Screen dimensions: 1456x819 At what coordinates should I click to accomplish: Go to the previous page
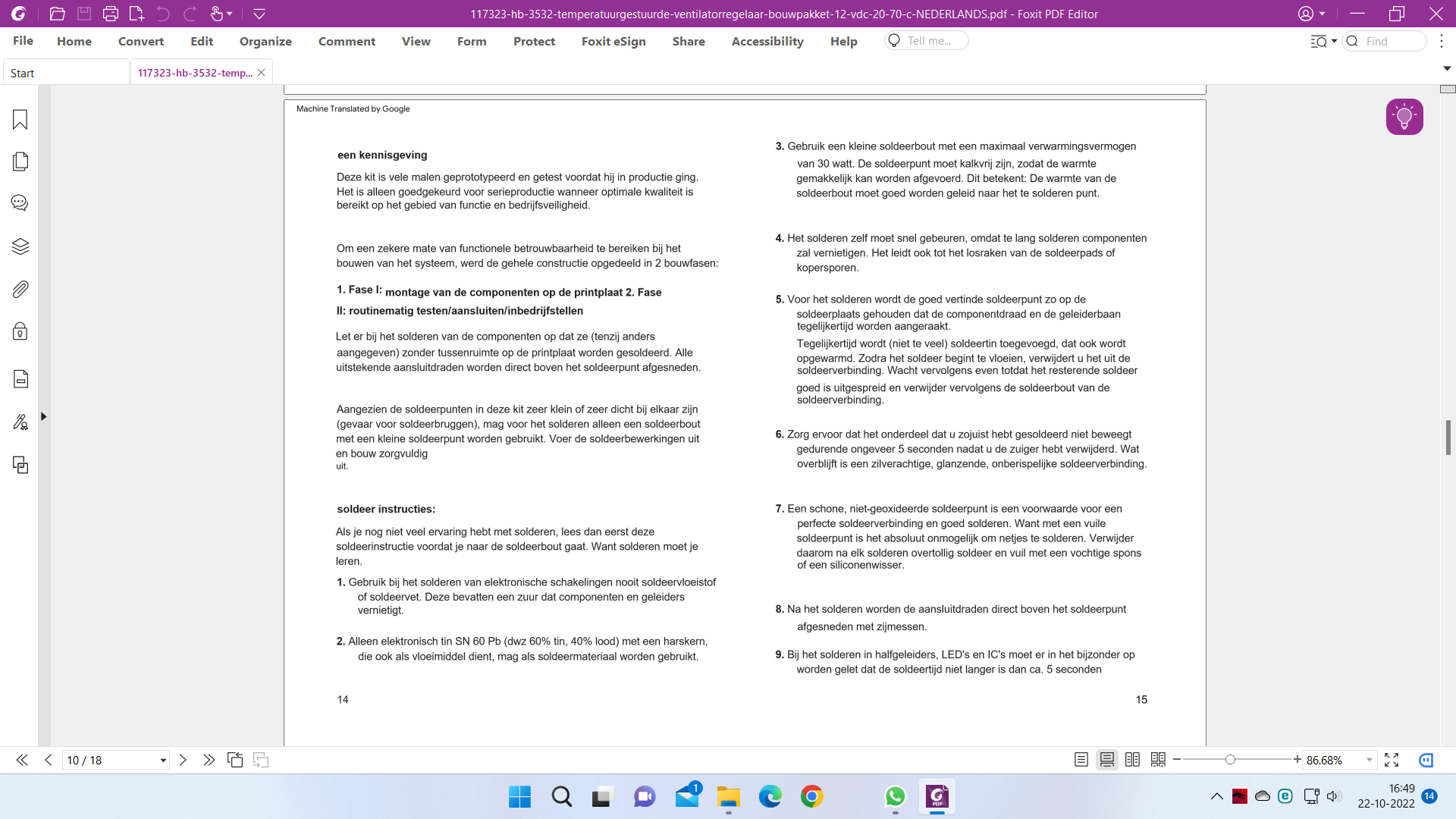click(x=49, y=760)
